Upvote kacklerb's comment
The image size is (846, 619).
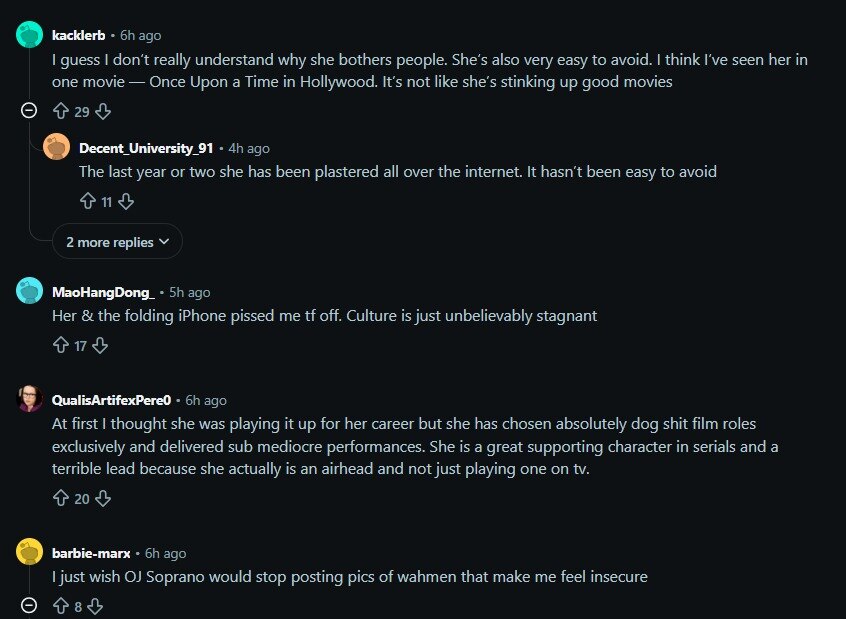coord(61,112)
